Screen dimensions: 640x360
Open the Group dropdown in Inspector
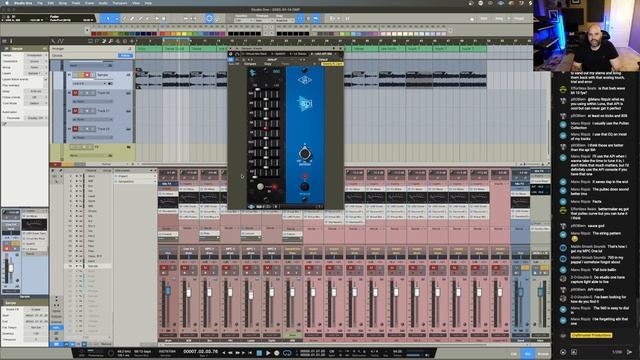[x=35, y=67]
